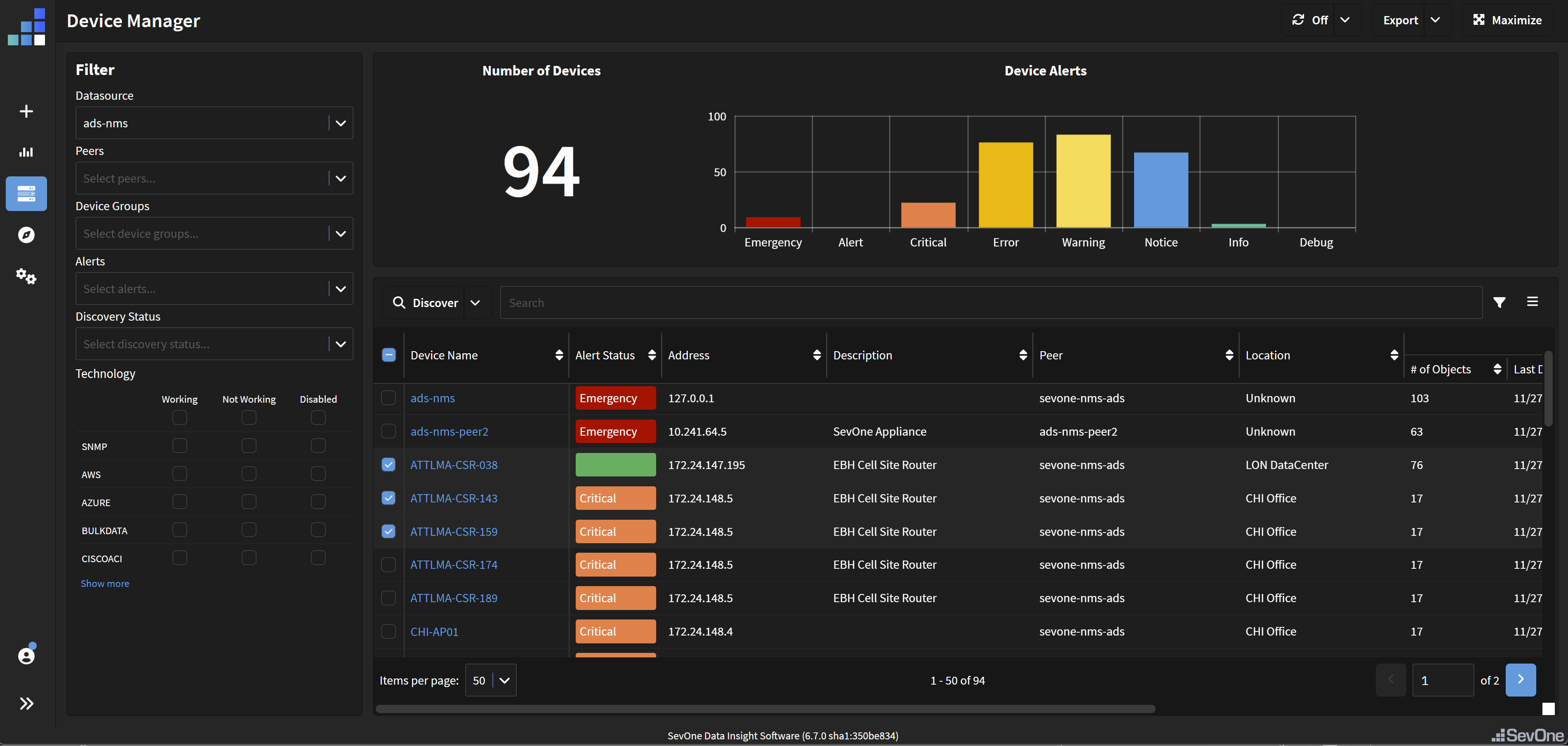Click the plus create icon in sidebar
The height and width of the screenshot is (746, 1568).
click(26, 111)
